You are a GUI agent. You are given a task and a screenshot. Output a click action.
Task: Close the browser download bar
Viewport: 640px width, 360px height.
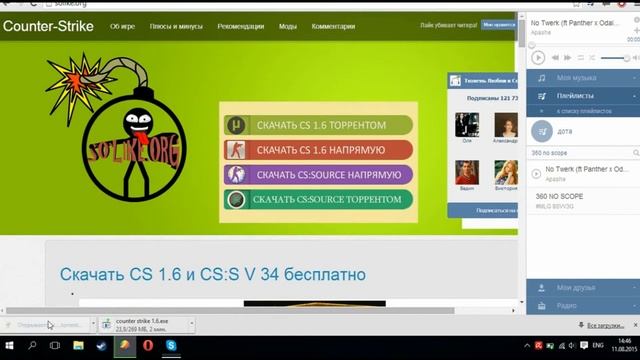pyautogui.click(x=636, y=325)
